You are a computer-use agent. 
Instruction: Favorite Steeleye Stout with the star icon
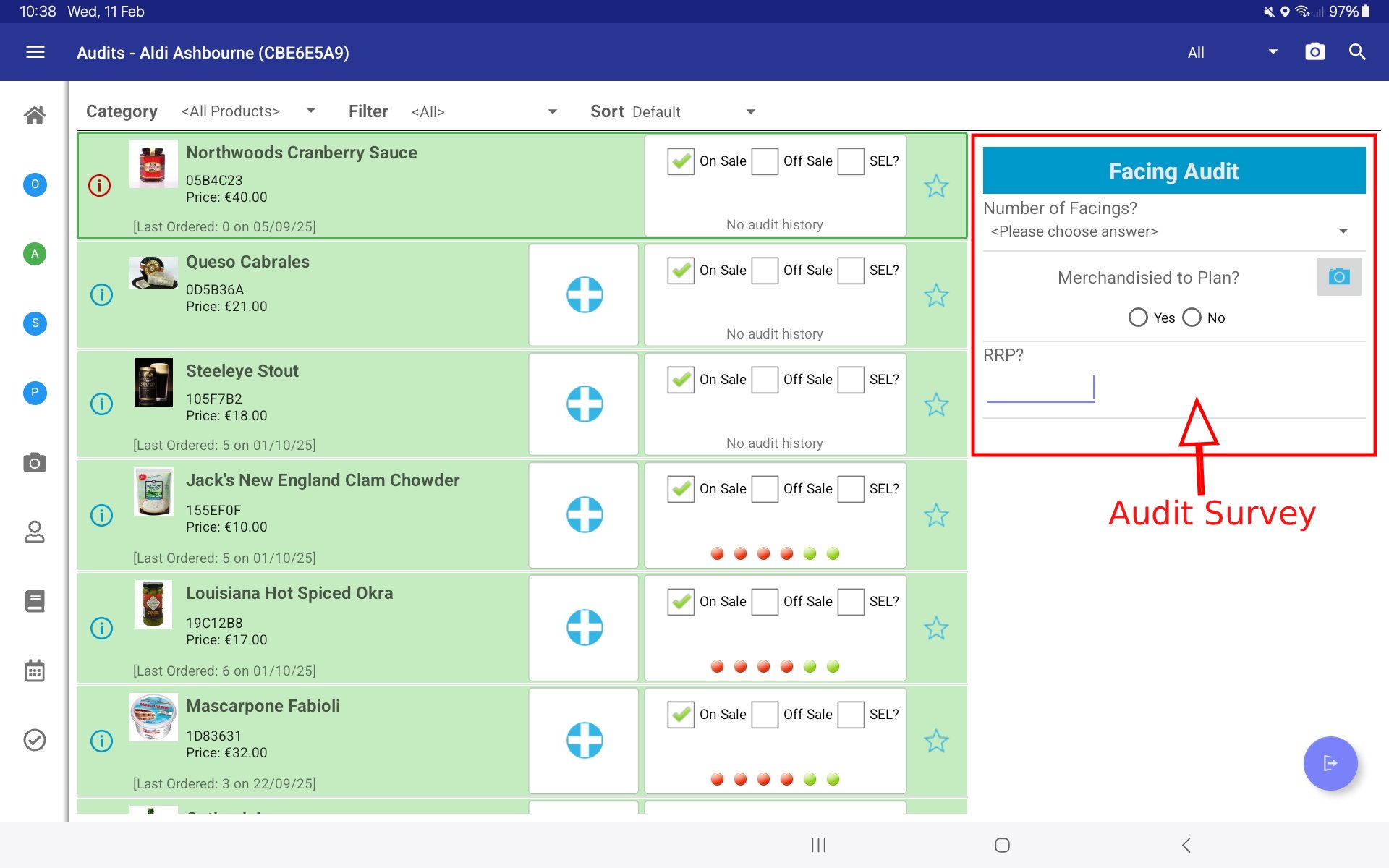936,404
